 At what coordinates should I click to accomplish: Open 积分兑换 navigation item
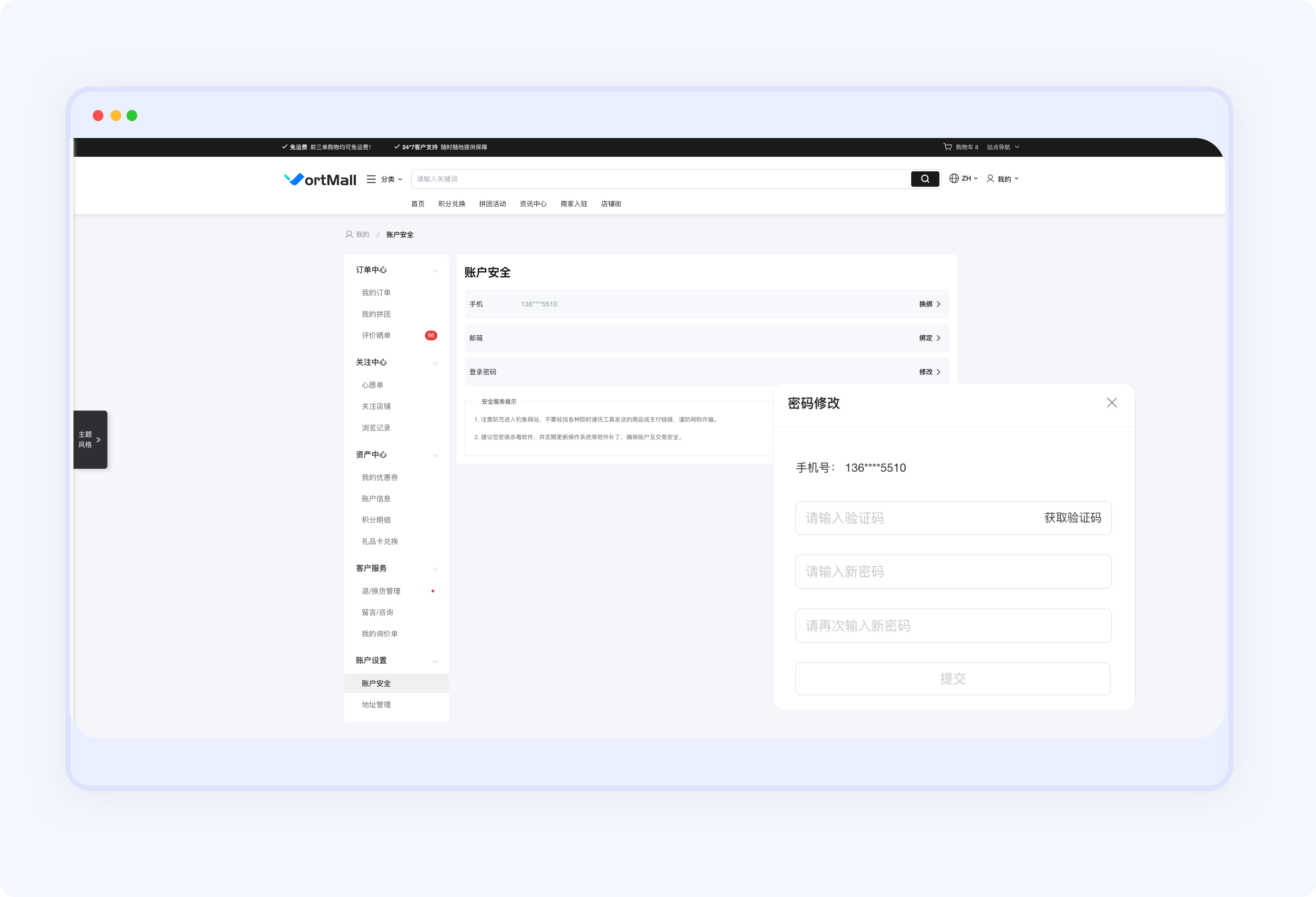pyautogui.click(x=451, y=204)
